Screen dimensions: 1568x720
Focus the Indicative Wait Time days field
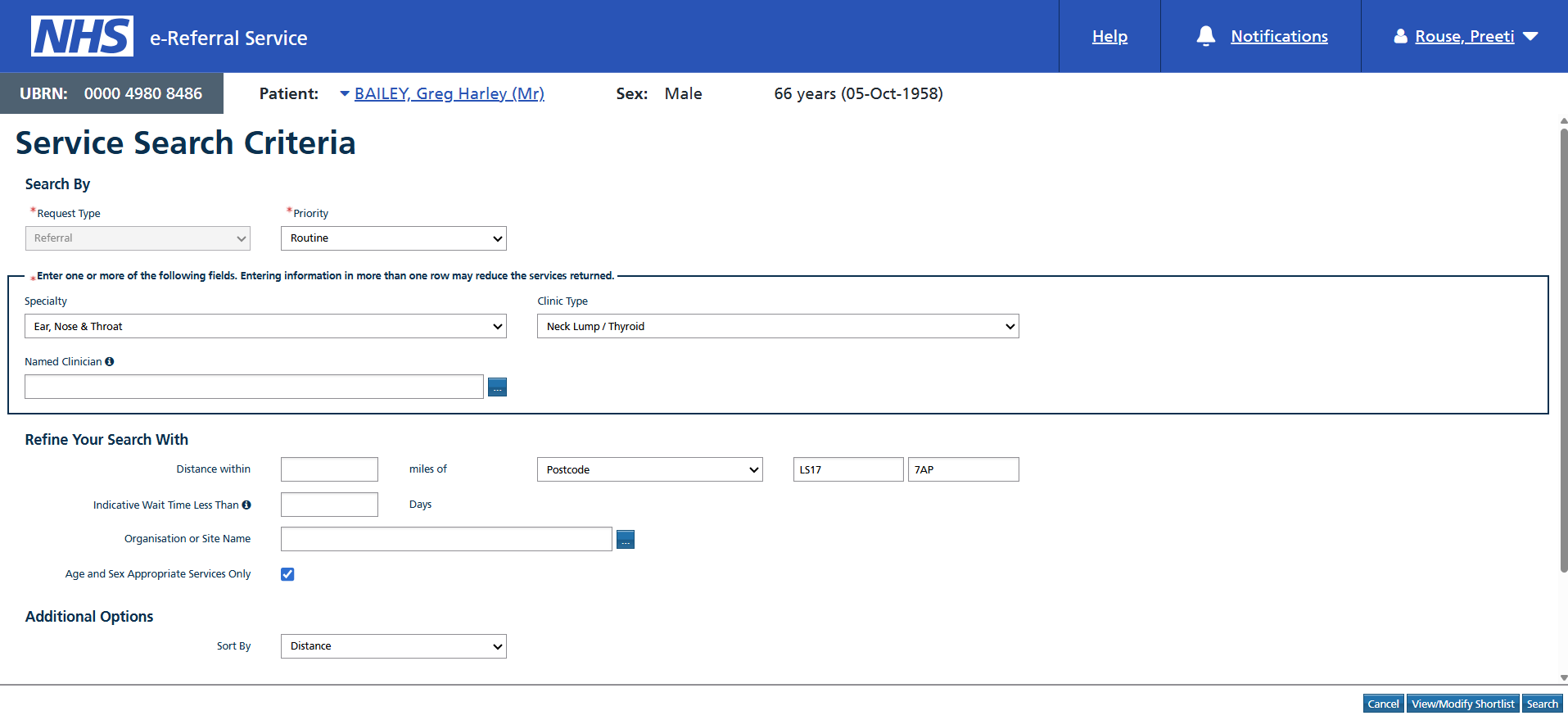[x=329, y=505]
